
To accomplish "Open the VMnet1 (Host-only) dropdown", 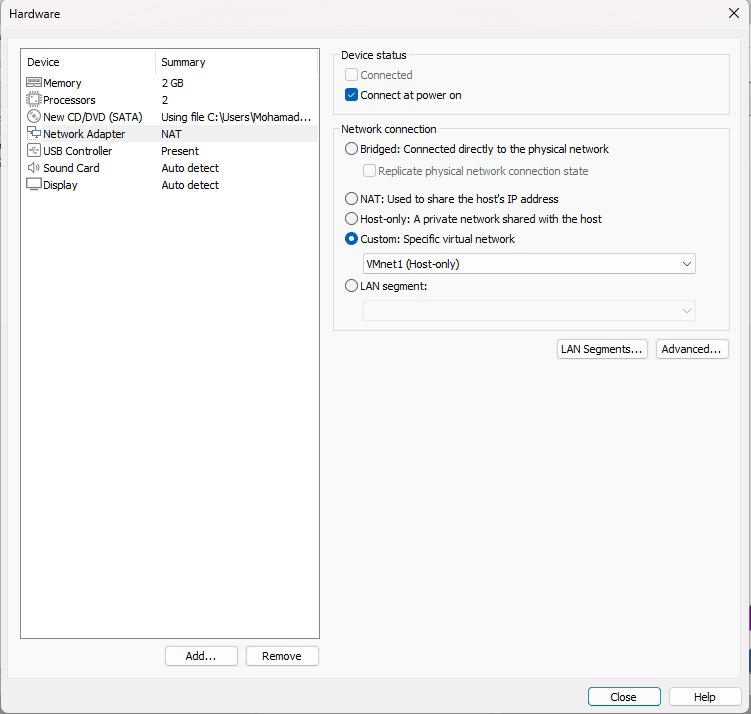I will (529, 264).
